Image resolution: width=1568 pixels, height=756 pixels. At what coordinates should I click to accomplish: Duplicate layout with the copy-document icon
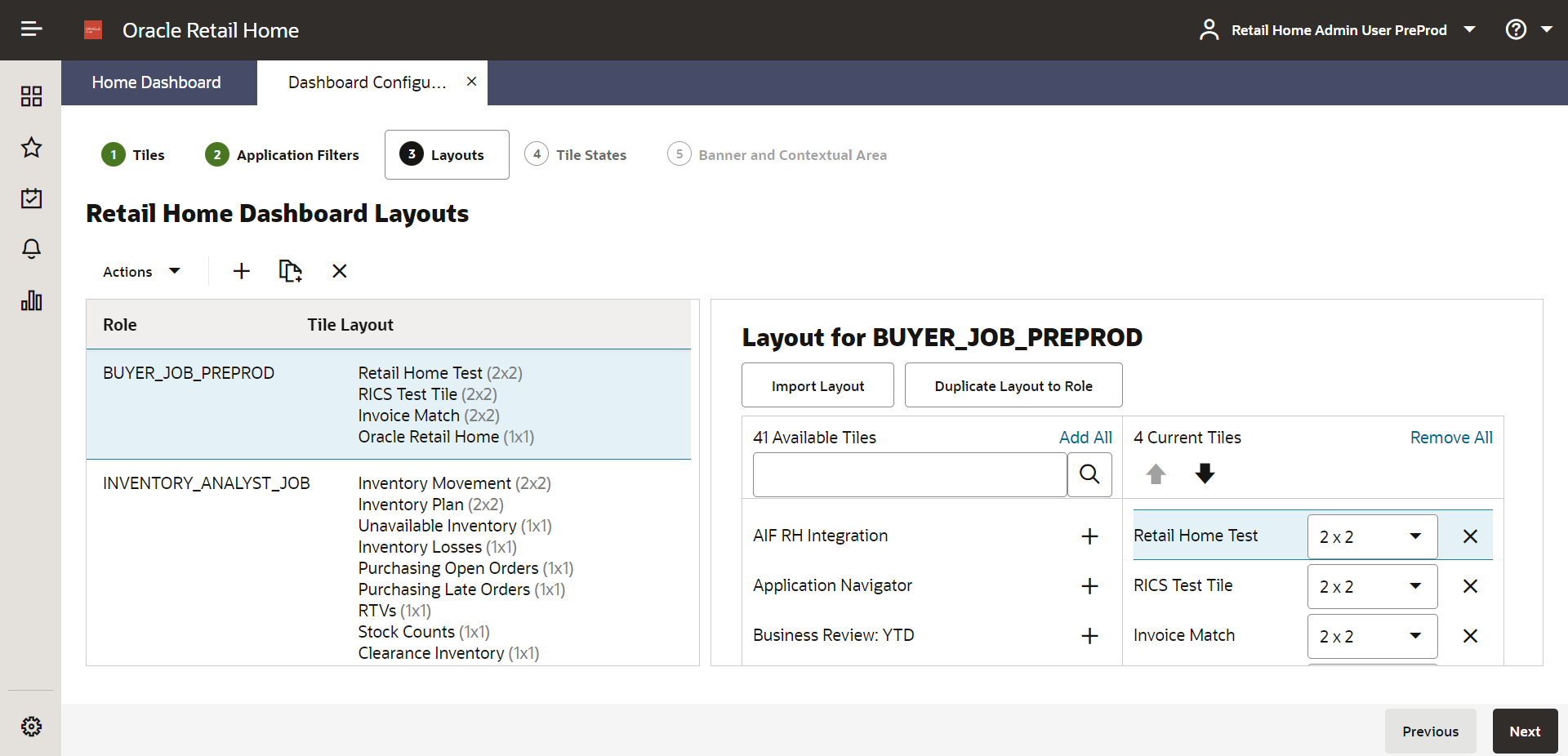pos(291,271)
